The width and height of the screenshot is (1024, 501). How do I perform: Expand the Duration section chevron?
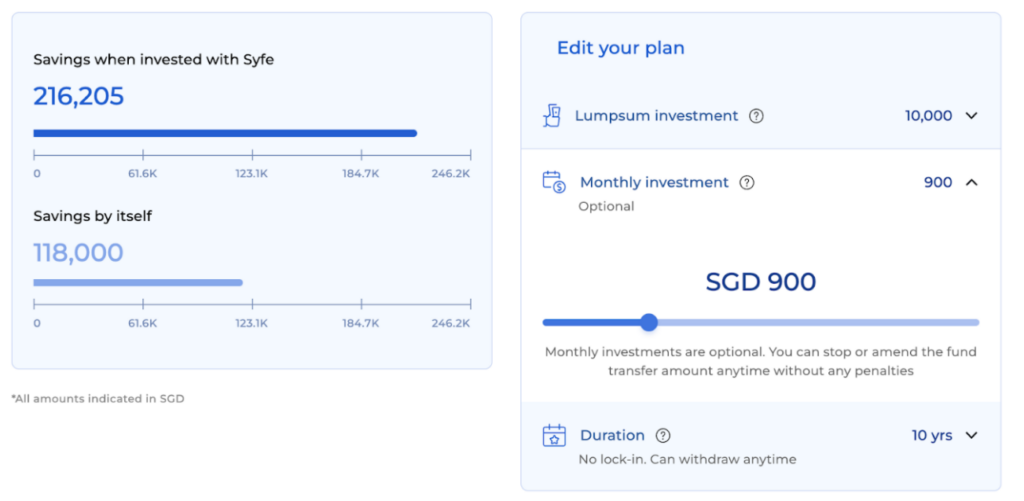[971, 435]
